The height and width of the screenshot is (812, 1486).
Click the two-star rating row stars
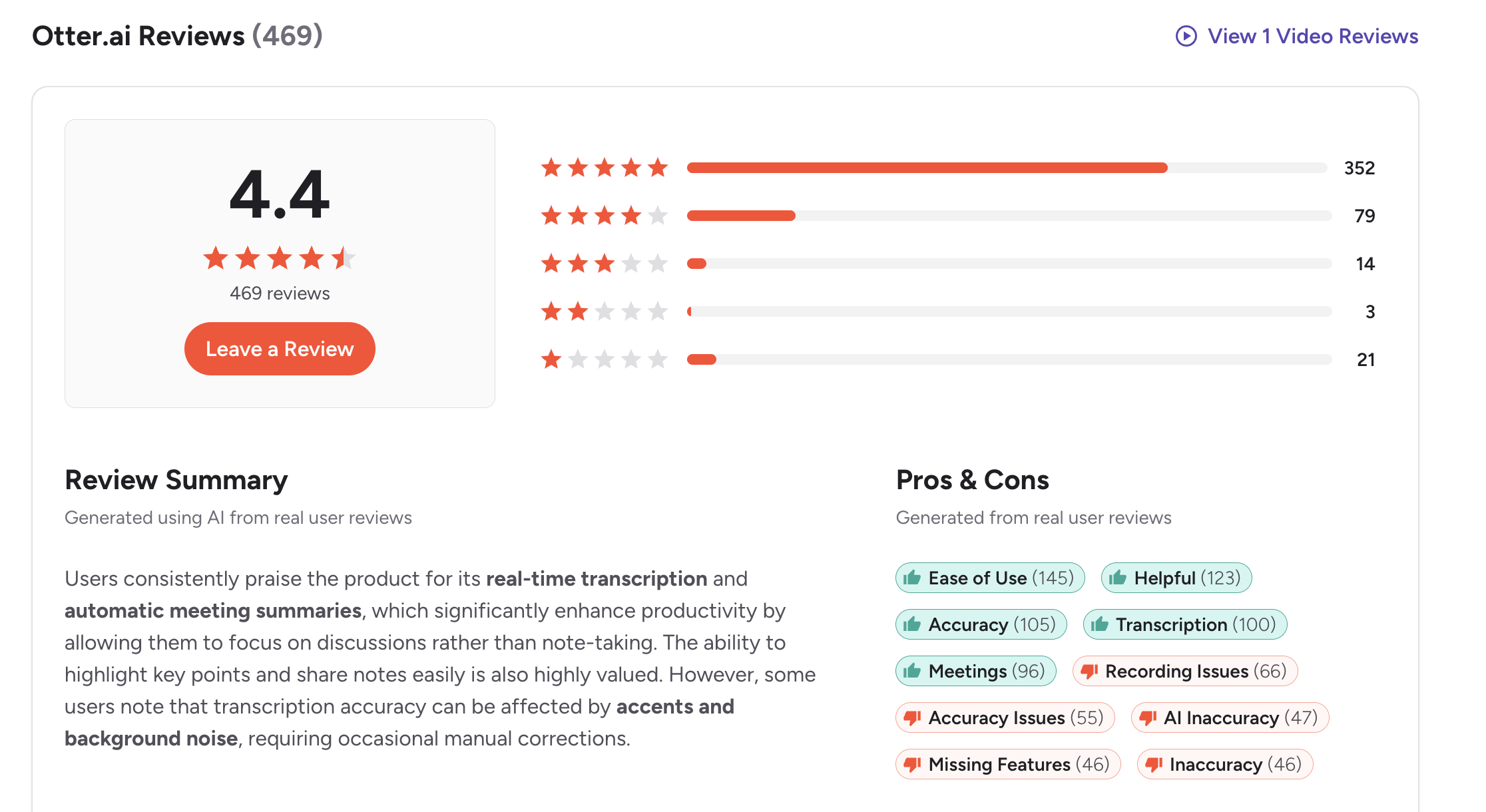604,311
